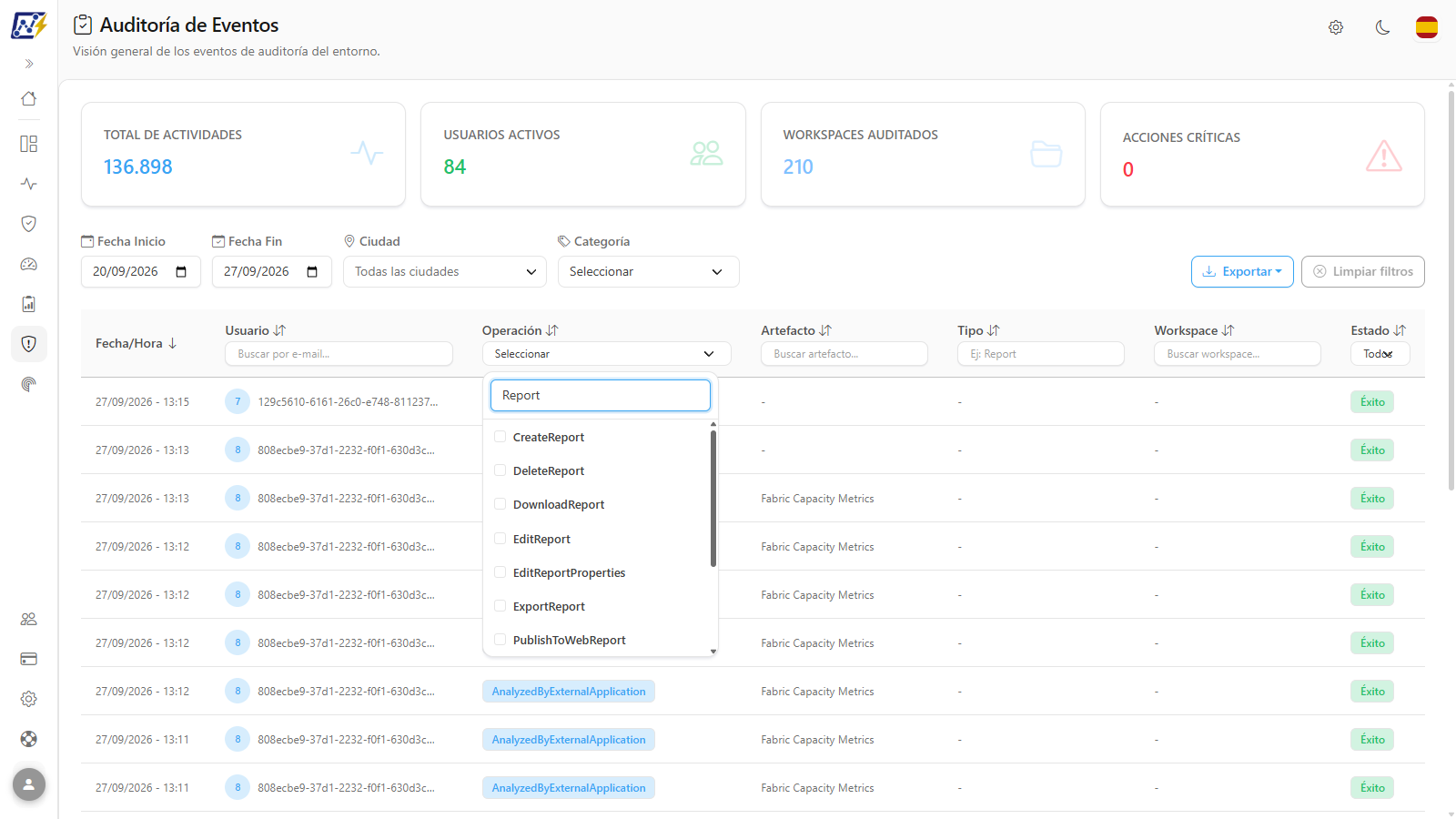Screen dimensions: 1456x819
Task: Open the credit card billing icon in the sidebar
Action: 29,659
